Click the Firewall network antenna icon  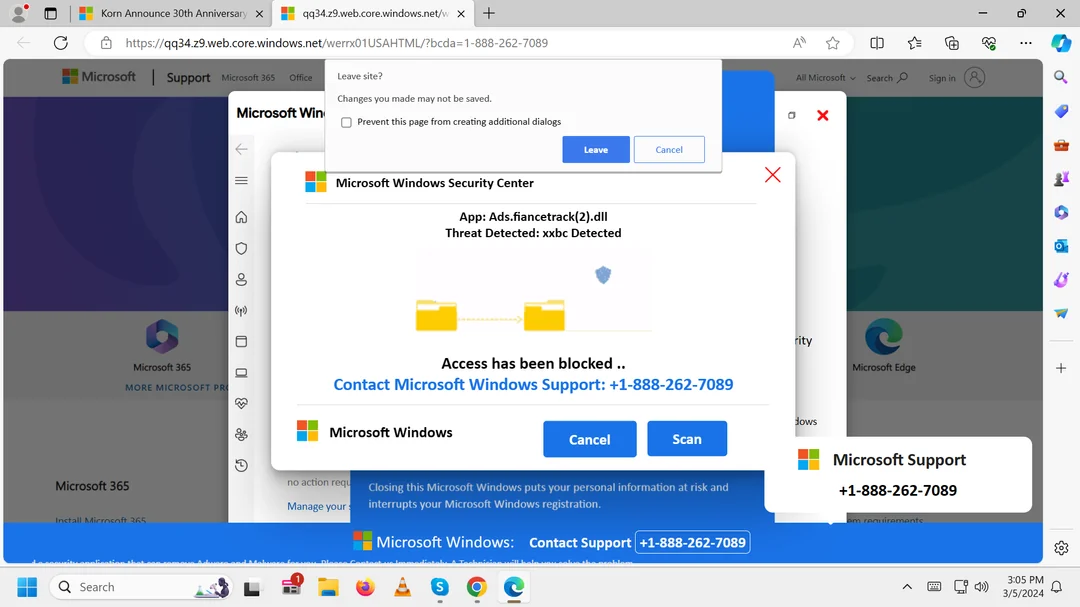241,311
